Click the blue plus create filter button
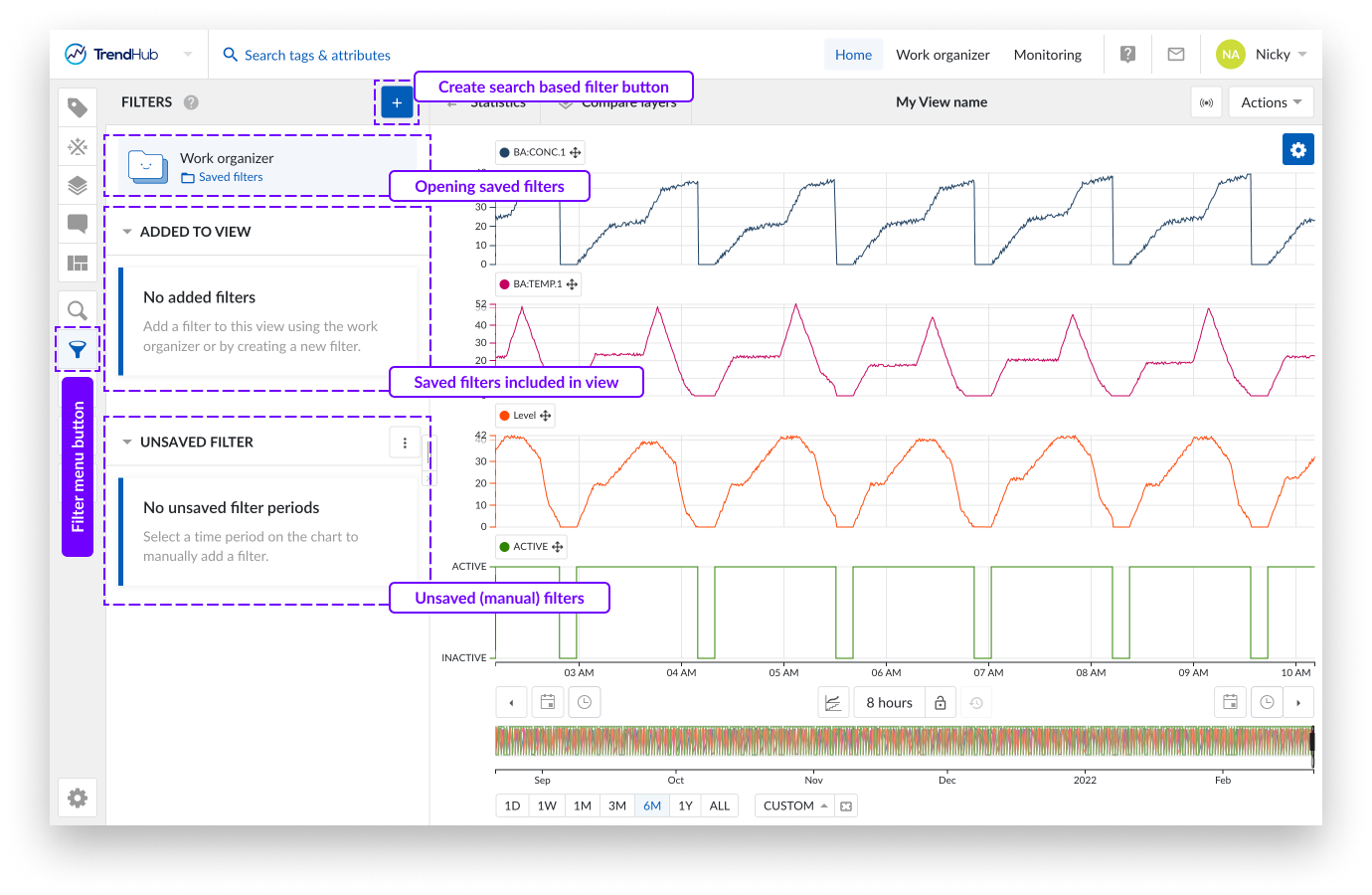 pyautogui.click(x=397, y=102)
